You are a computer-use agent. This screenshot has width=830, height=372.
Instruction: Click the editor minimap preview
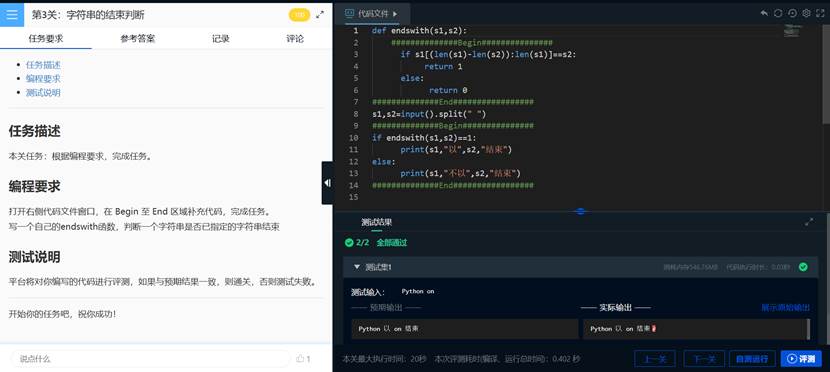pyautogui.click(x=794, y=31)
